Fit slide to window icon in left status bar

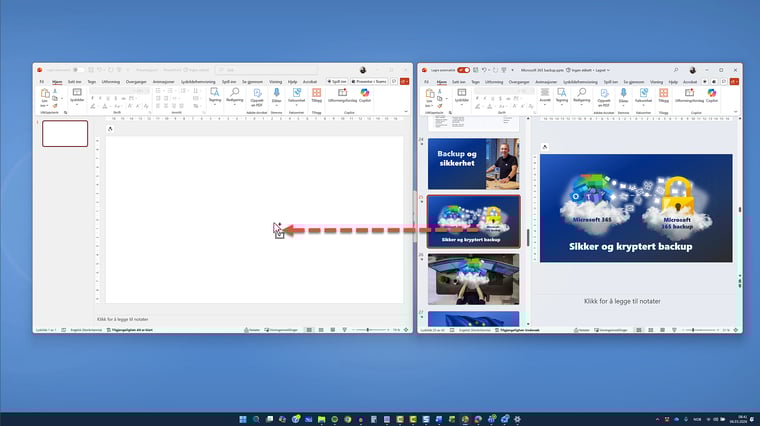[406, 330]
